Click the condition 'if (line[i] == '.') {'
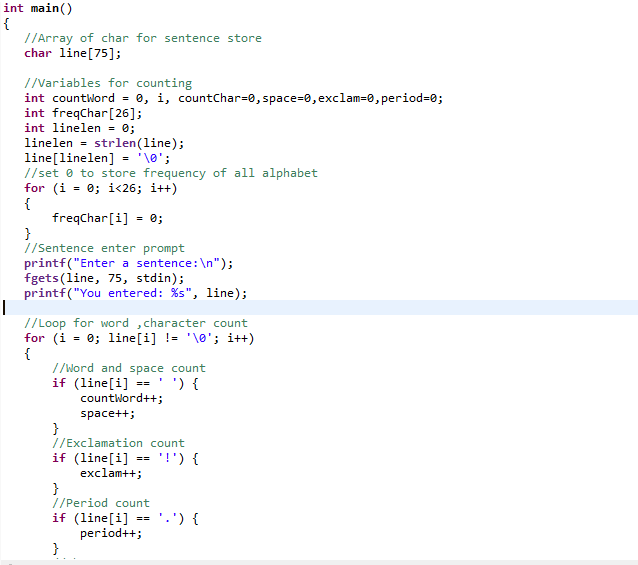638x565 pixels. [x=125, y=518]
